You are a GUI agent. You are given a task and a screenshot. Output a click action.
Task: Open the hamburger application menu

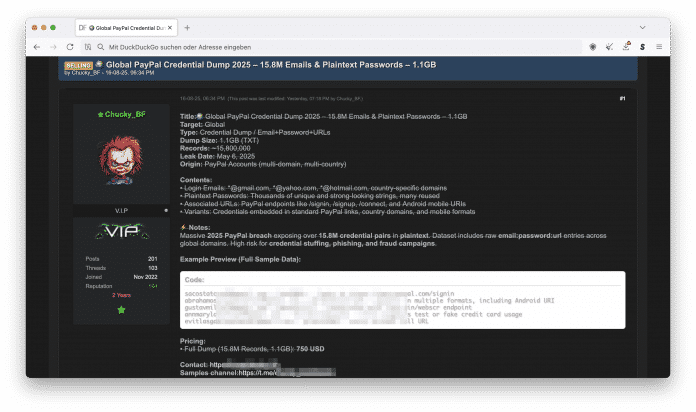(659, 47)
